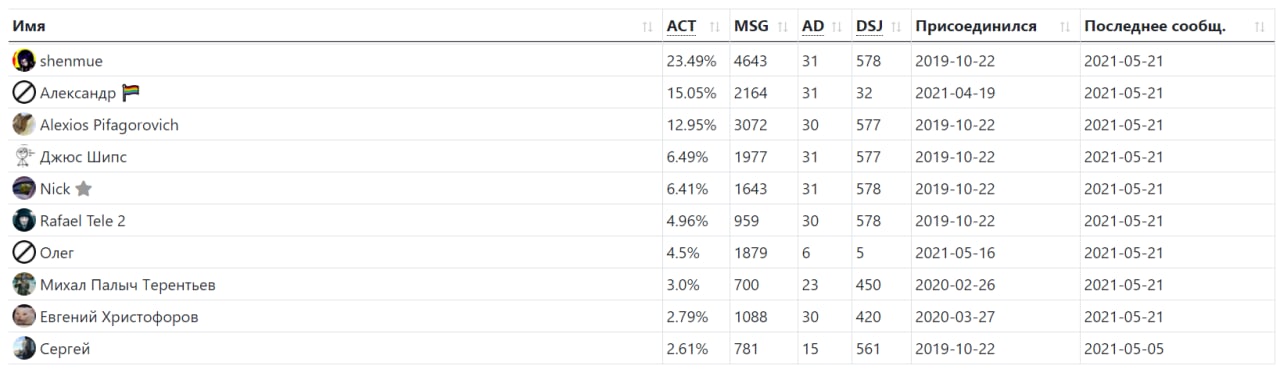The image size is (1280, 376).
Task: Click the blocked icon beside Олег
Action: click(x=24, y=253)
